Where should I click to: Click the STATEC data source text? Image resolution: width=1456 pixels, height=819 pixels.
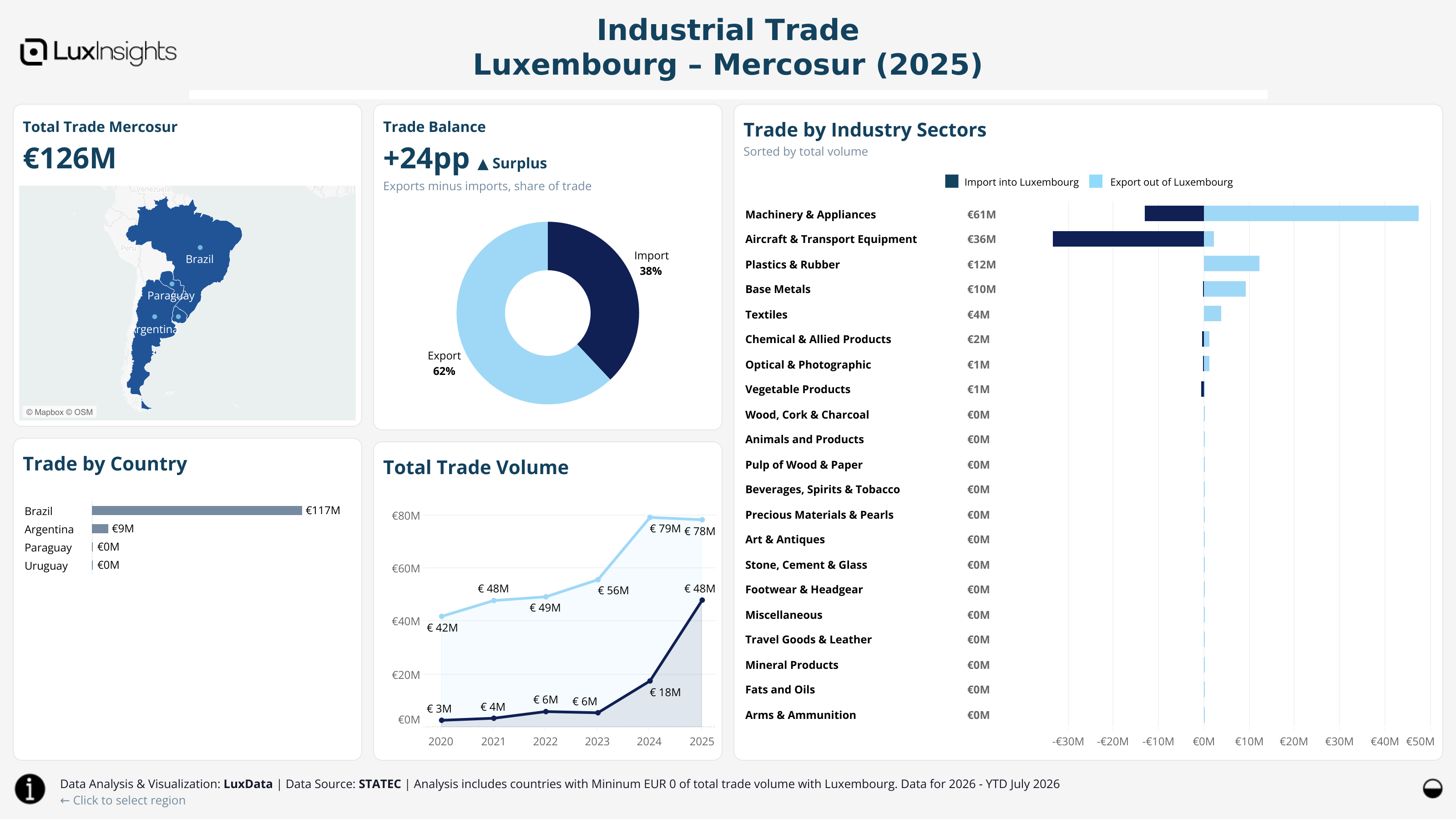pyautogui.click(x=380, y=784)
